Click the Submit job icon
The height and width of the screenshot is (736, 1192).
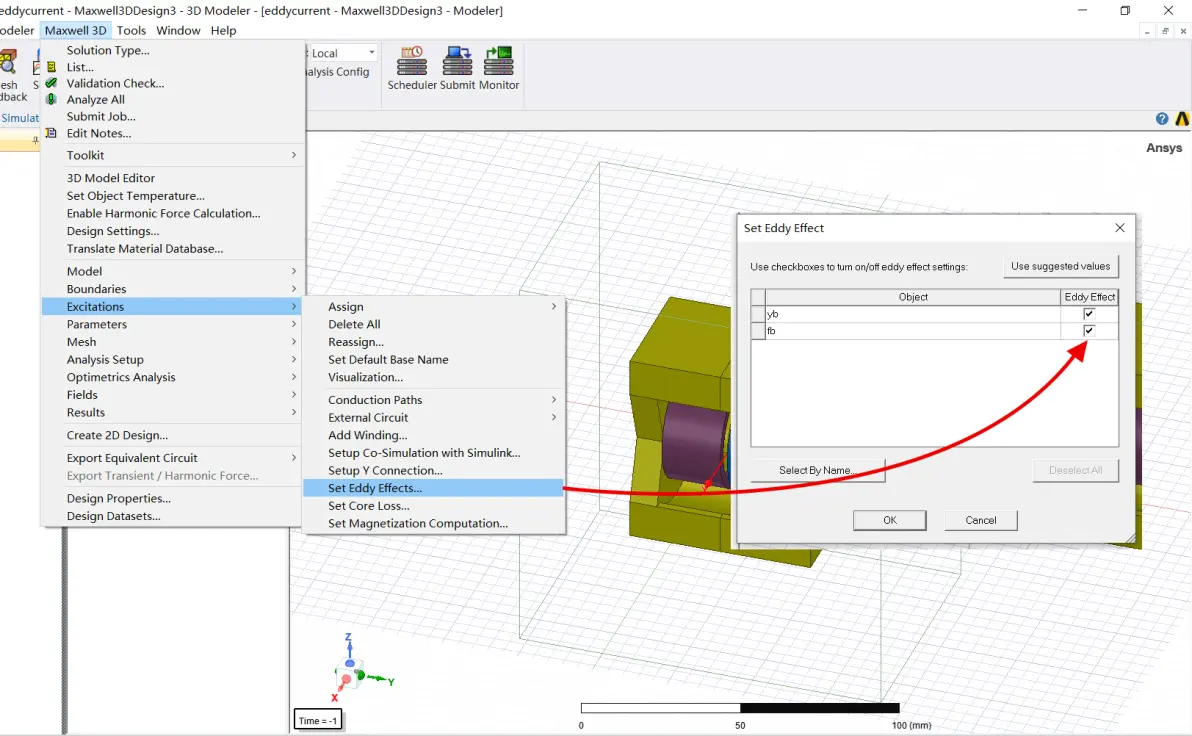click(457, 61)
